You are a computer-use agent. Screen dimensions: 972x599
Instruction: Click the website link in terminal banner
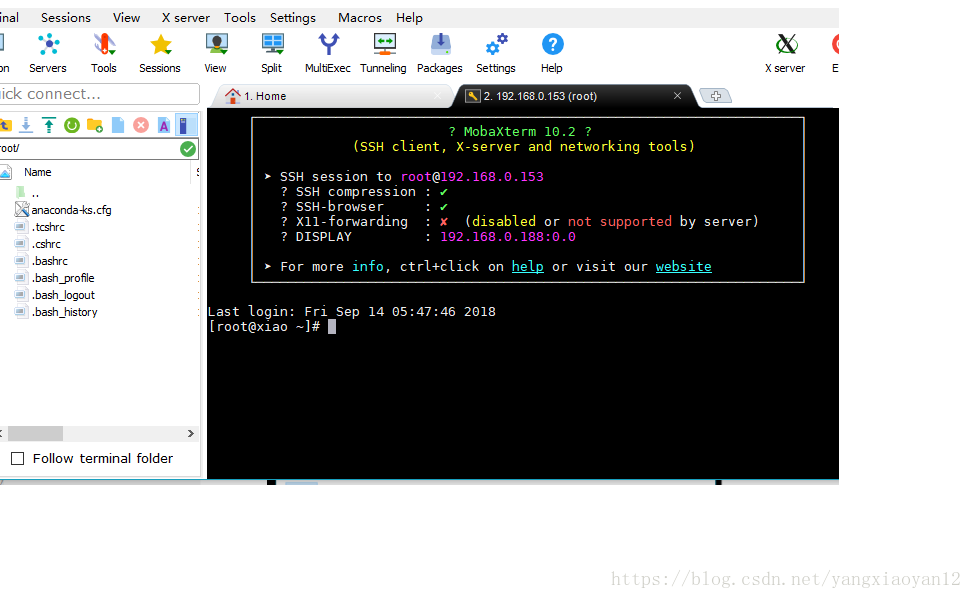coord(684,267)
